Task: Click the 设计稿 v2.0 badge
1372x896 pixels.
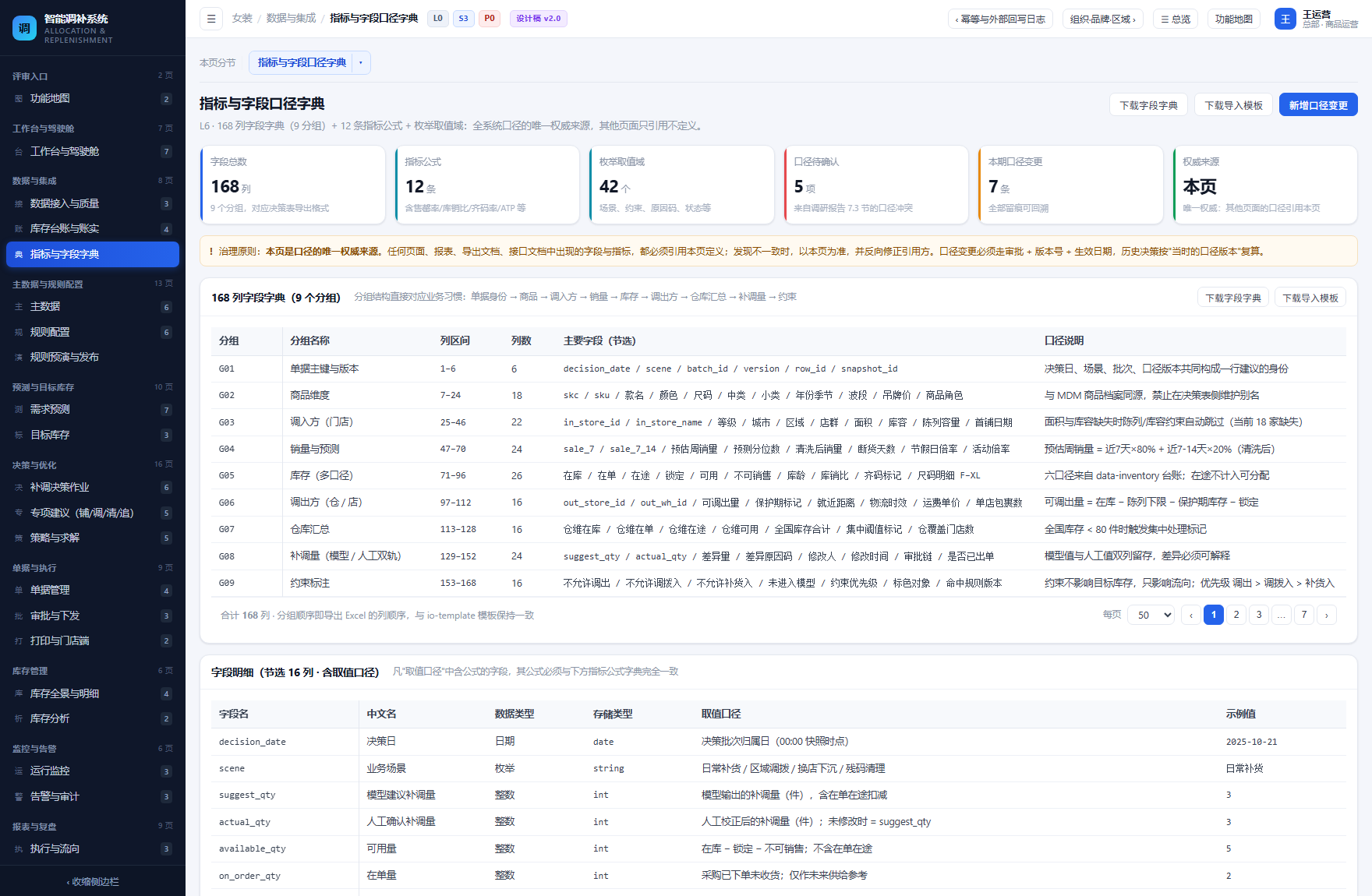Action: click(x=538, y=19)
